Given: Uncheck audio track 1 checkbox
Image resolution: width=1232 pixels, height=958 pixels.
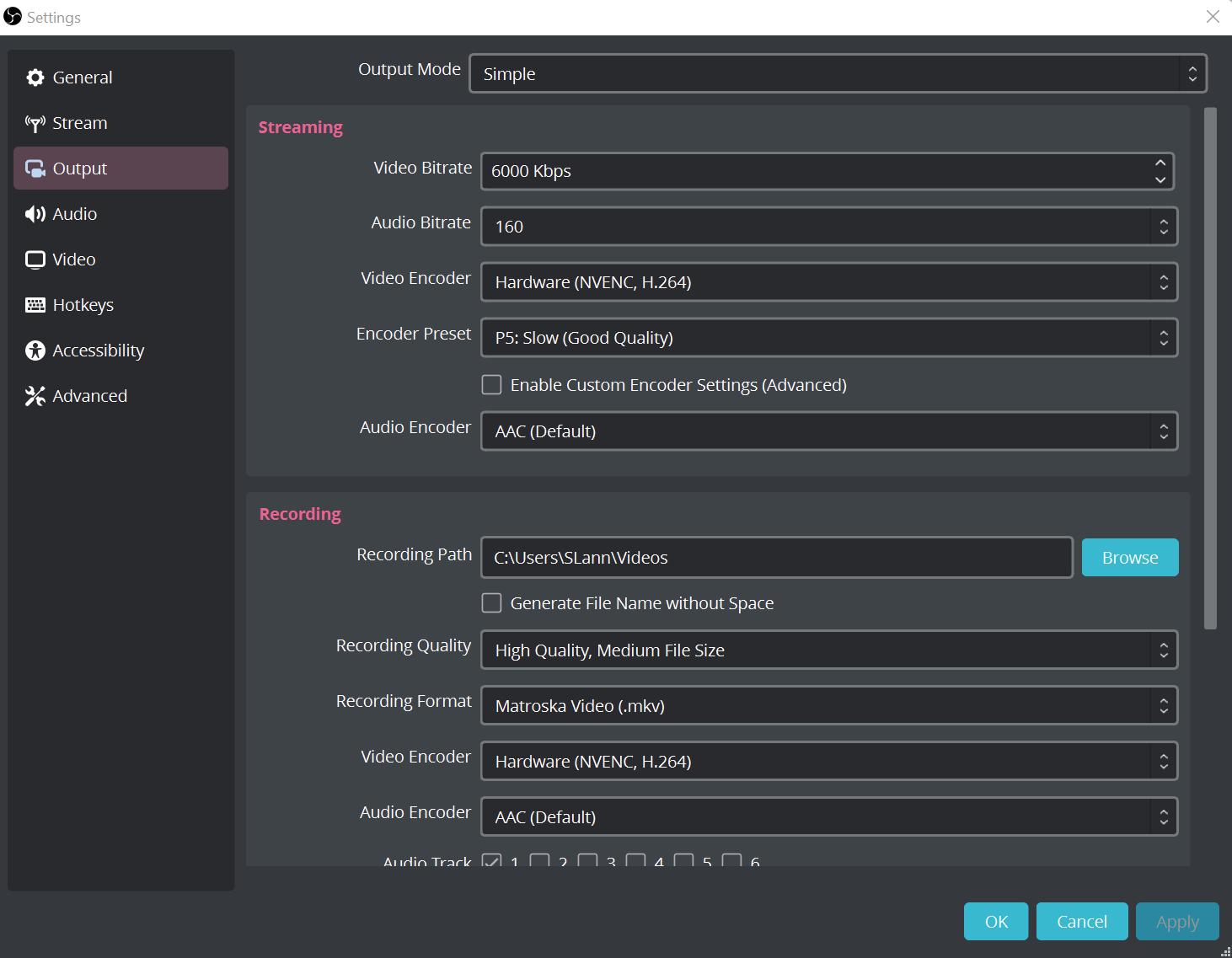Looking at the screenshot, I should pyautogui.click(x=491, y=860).
